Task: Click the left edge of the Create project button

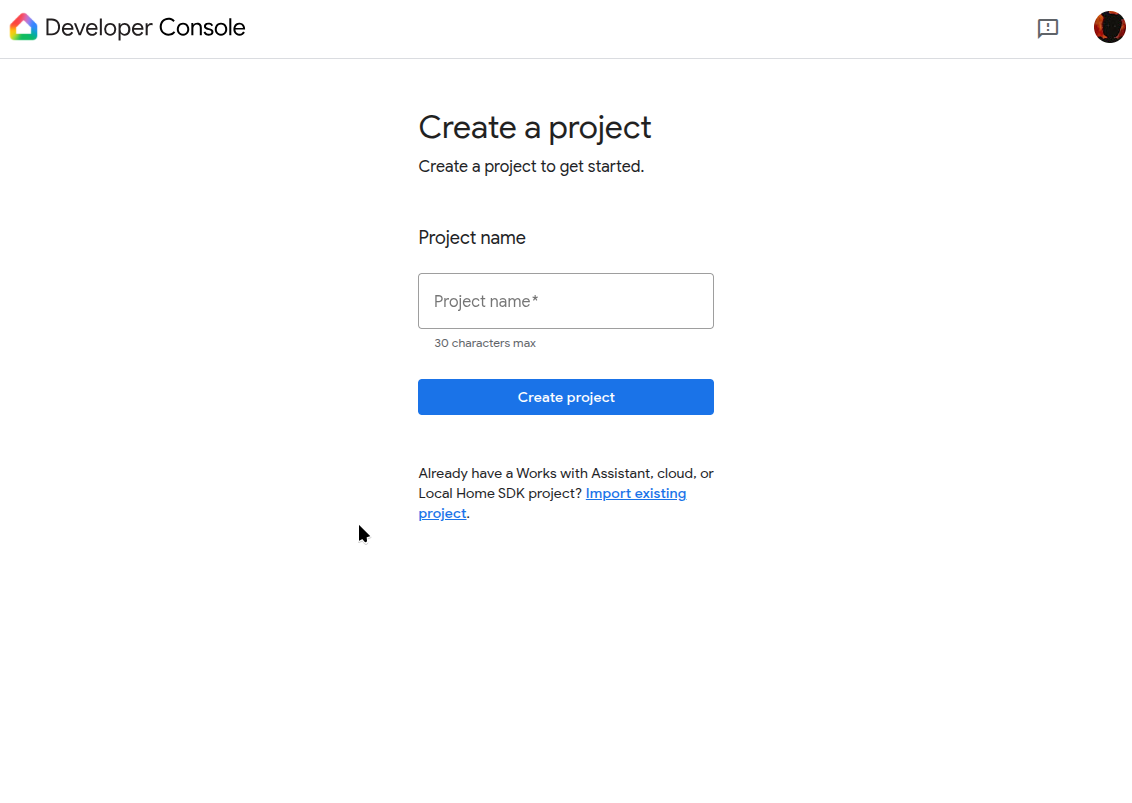Action: tap(426, 397)
